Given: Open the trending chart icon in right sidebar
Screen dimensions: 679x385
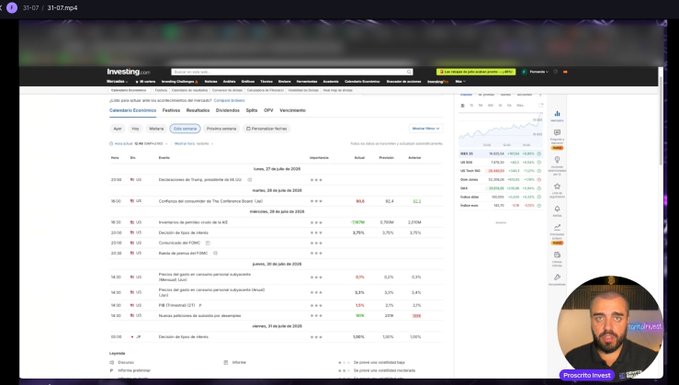Looking at the screenshot, I should point(557,227).
